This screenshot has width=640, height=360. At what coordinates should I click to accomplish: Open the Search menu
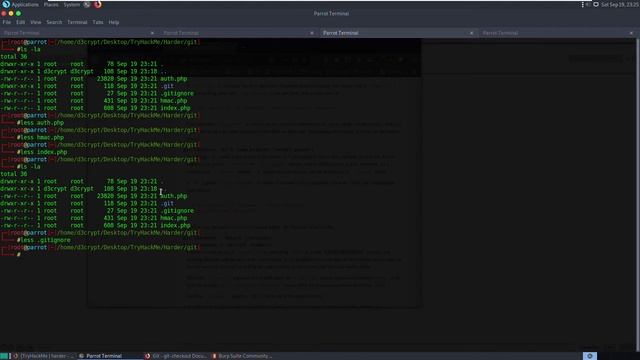click(54, 22)
